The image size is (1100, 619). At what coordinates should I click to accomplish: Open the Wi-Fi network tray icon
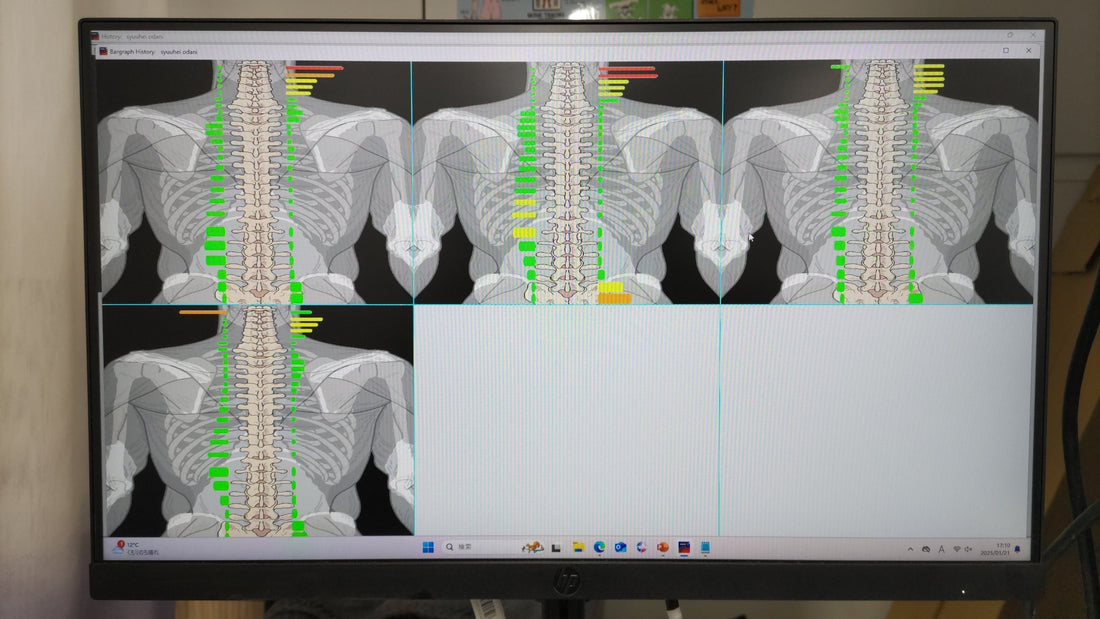(957, 549)
